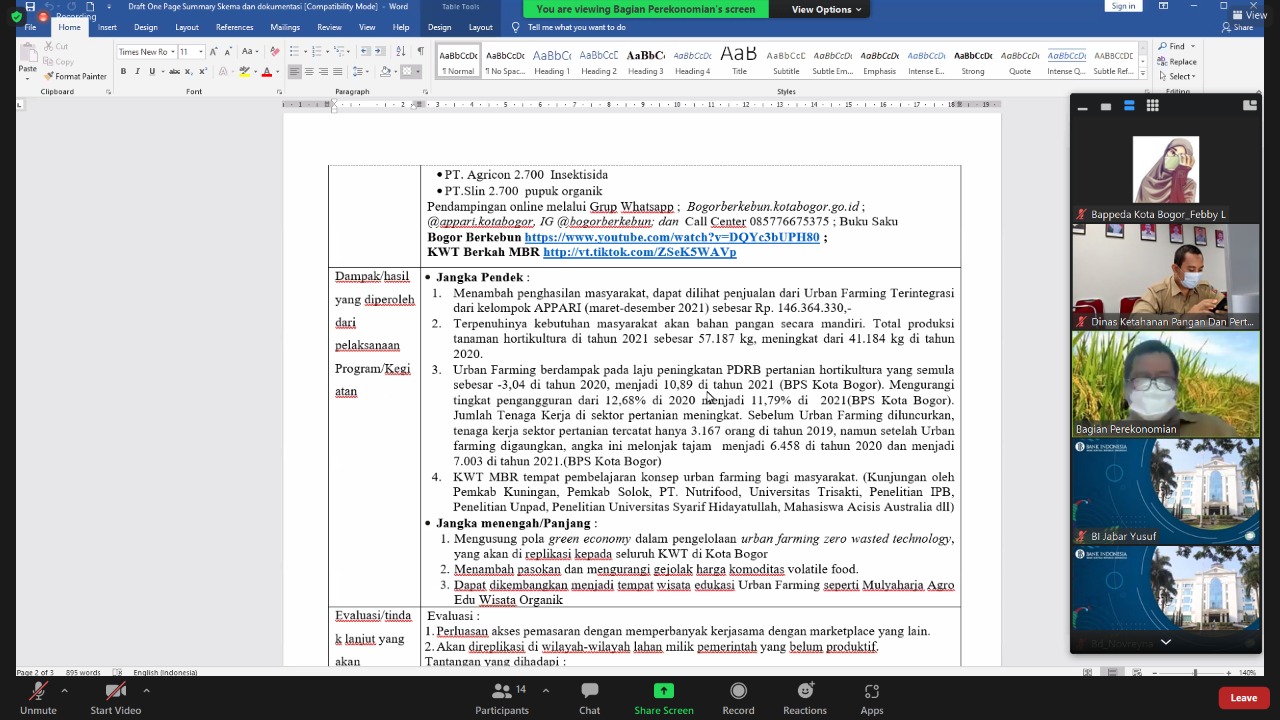Toggle Show/Hide paragraph marks
Image resolution: width=1280 pixels, height=720 pixels.
[420, 52]
